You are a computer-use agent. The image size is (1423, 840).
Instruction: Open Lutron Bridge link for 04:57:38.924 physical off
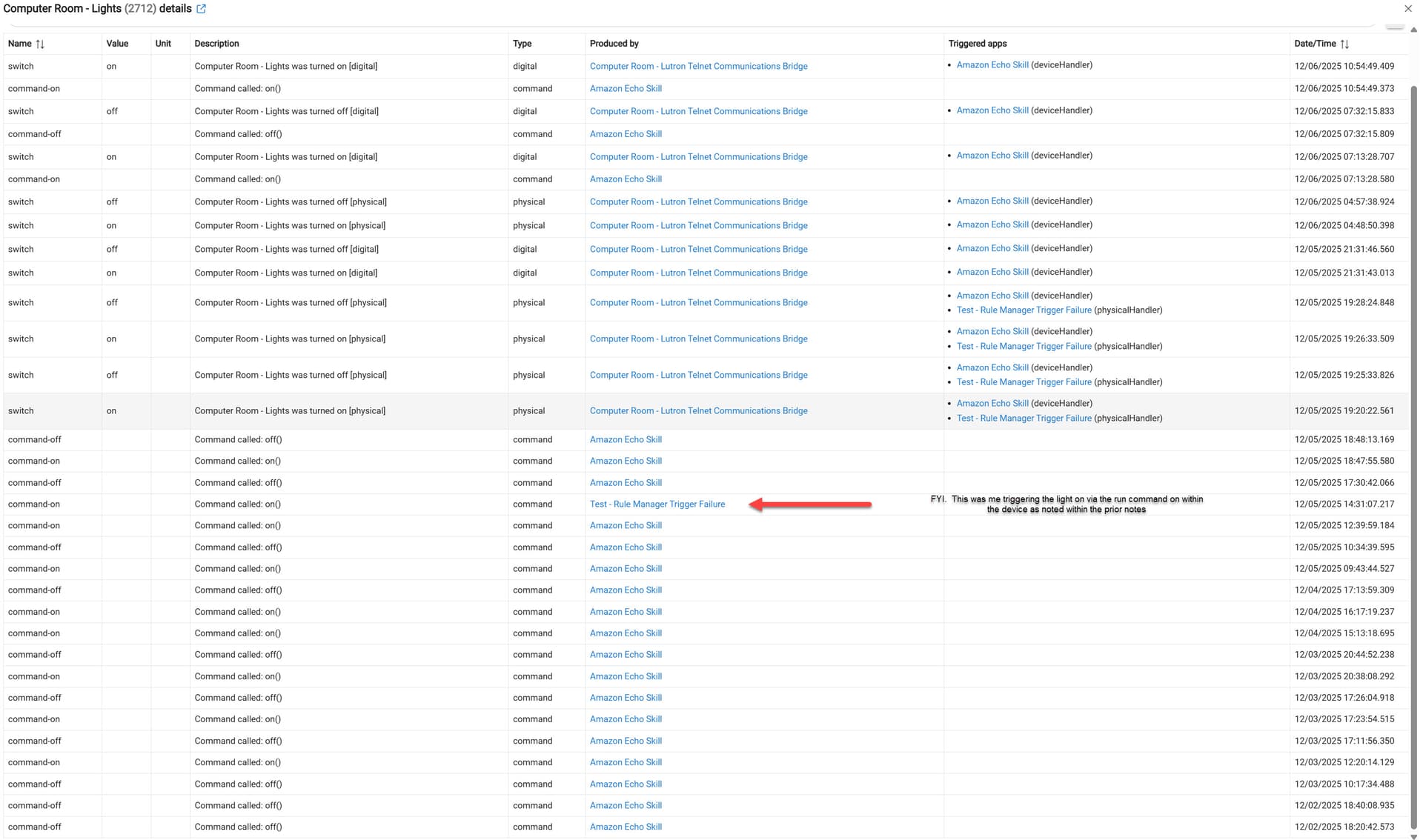[698, 202]
